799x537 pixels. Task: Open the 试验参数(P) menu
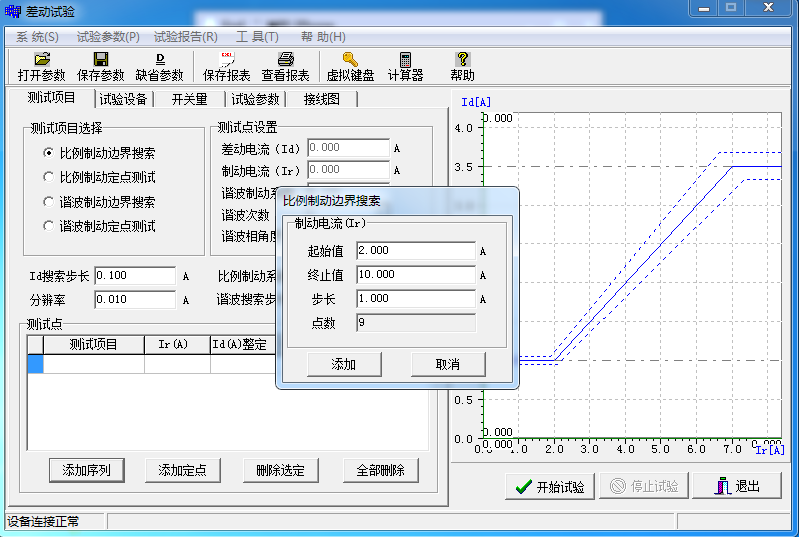(108, 37)
